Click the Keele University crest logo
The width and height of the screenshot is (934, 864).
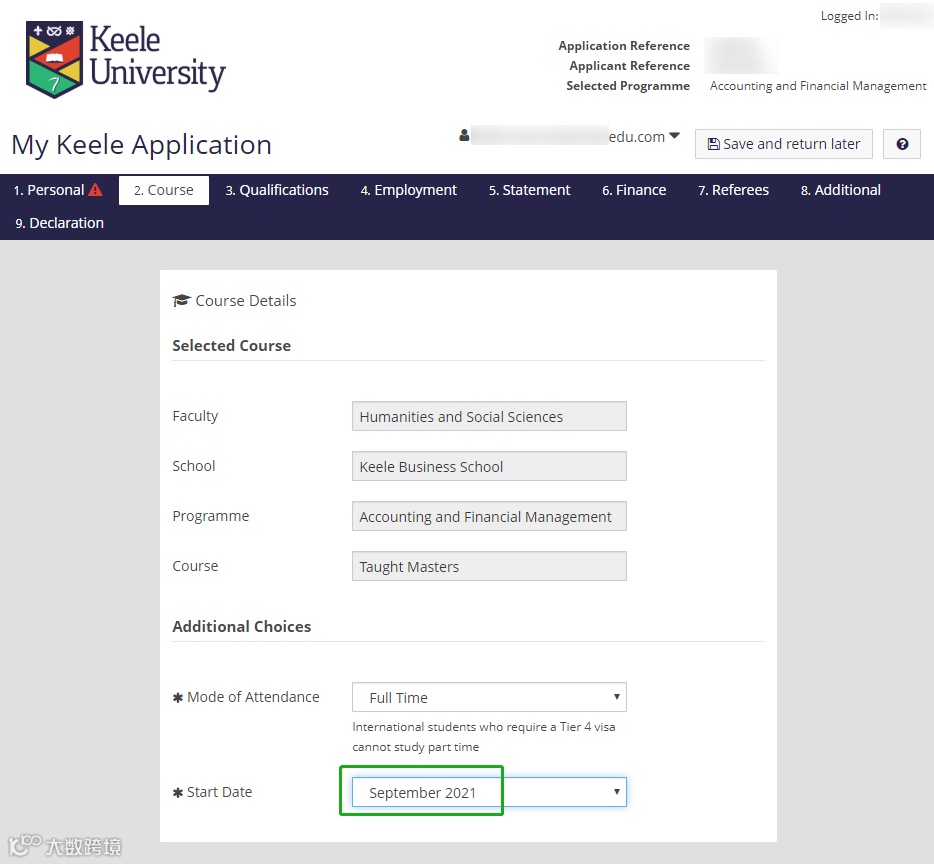click(x=54, y=59)
